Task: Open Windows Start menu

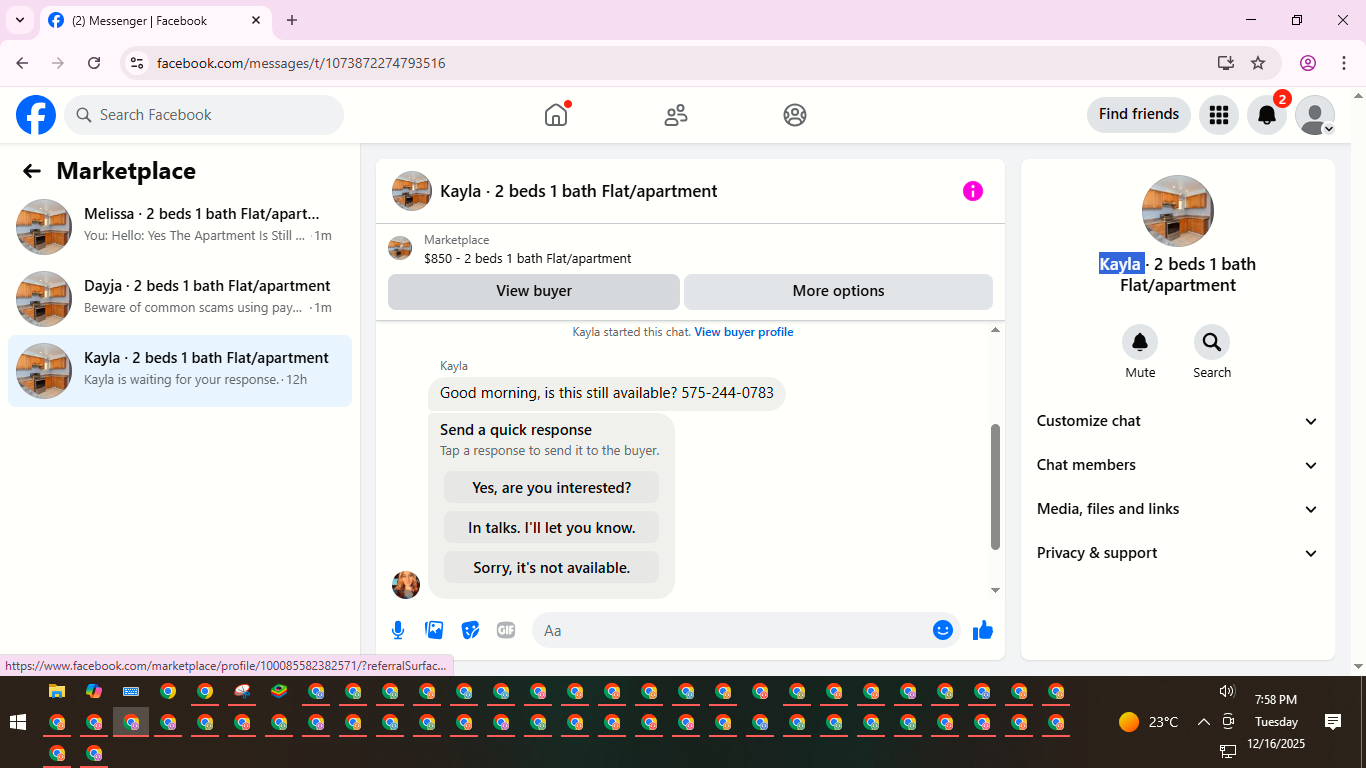Action: click(x=17, y=722)
